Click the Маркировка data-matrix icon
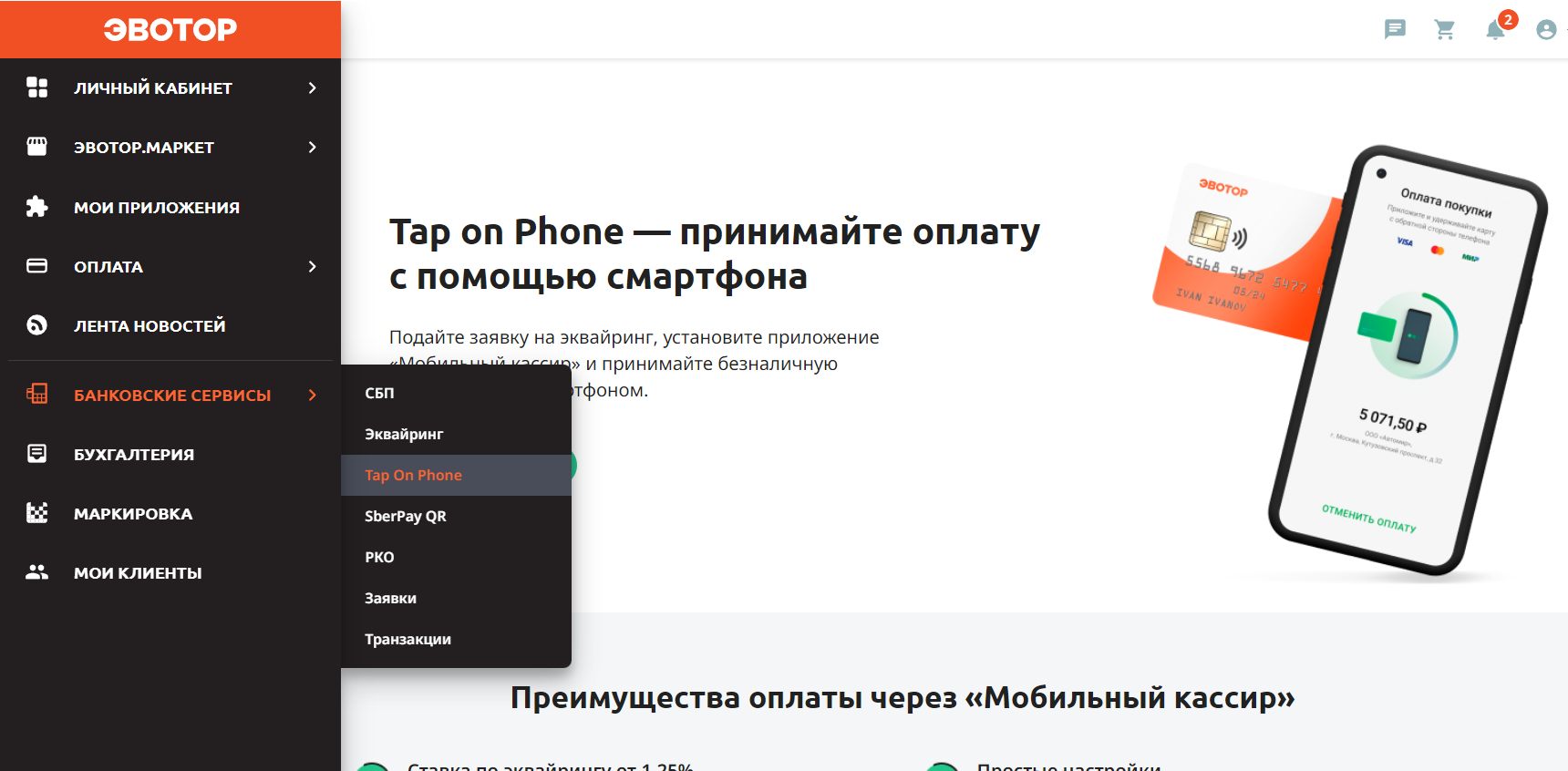The width and height of the screenshot is (1568, 771). click(x=37, y=513)
